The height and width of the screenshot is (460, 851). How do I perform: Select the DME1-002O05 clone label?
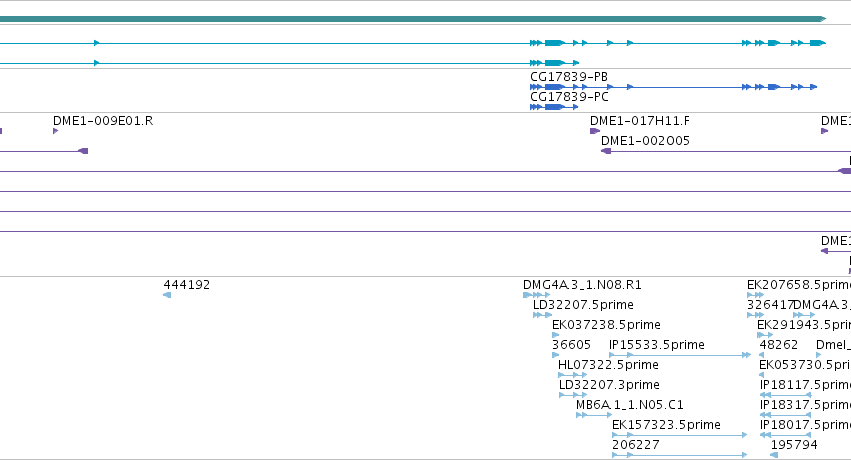pyautogui.click(x=645, y=141)
